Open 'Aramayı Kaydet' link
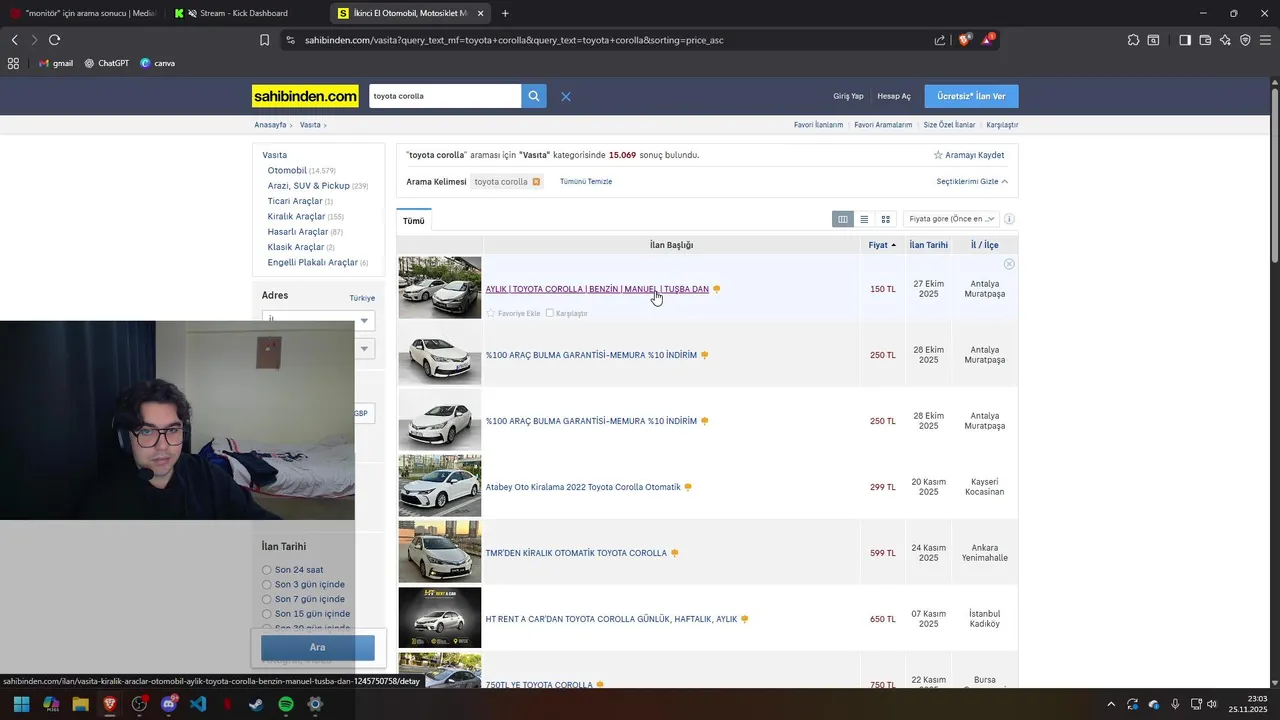The height and width of the screenshot is (720, 1280). [975, 155]
